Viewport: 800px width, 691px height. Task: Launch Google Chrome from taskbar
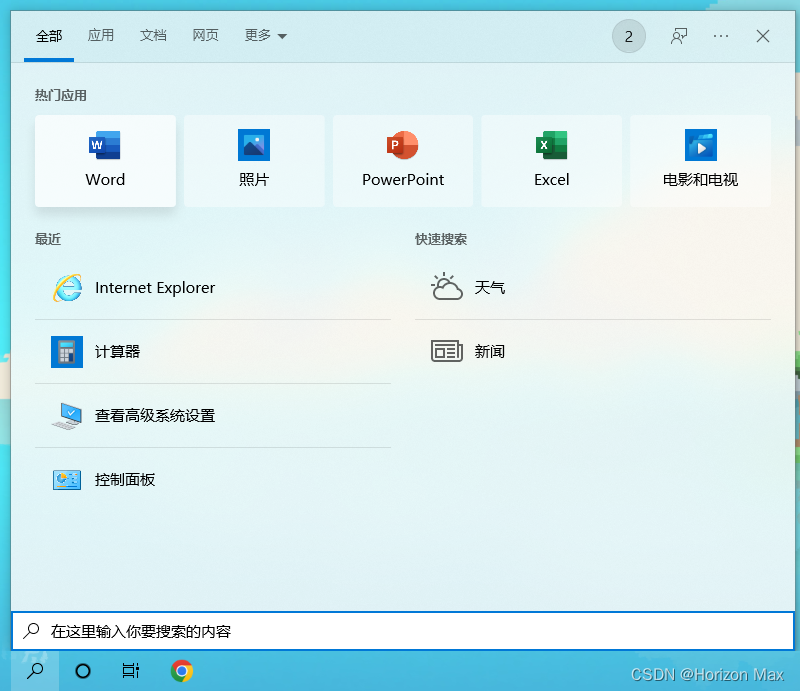(x=182, y=671)
